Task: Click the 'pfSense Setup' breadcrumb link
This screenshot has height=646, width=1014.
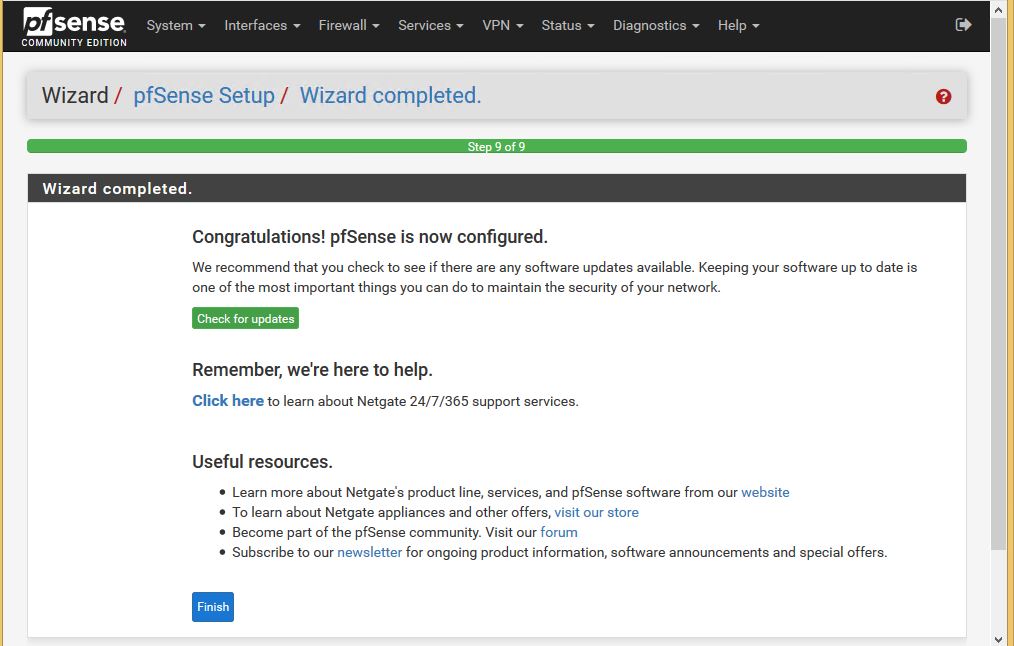Action: tap(204, 95)
